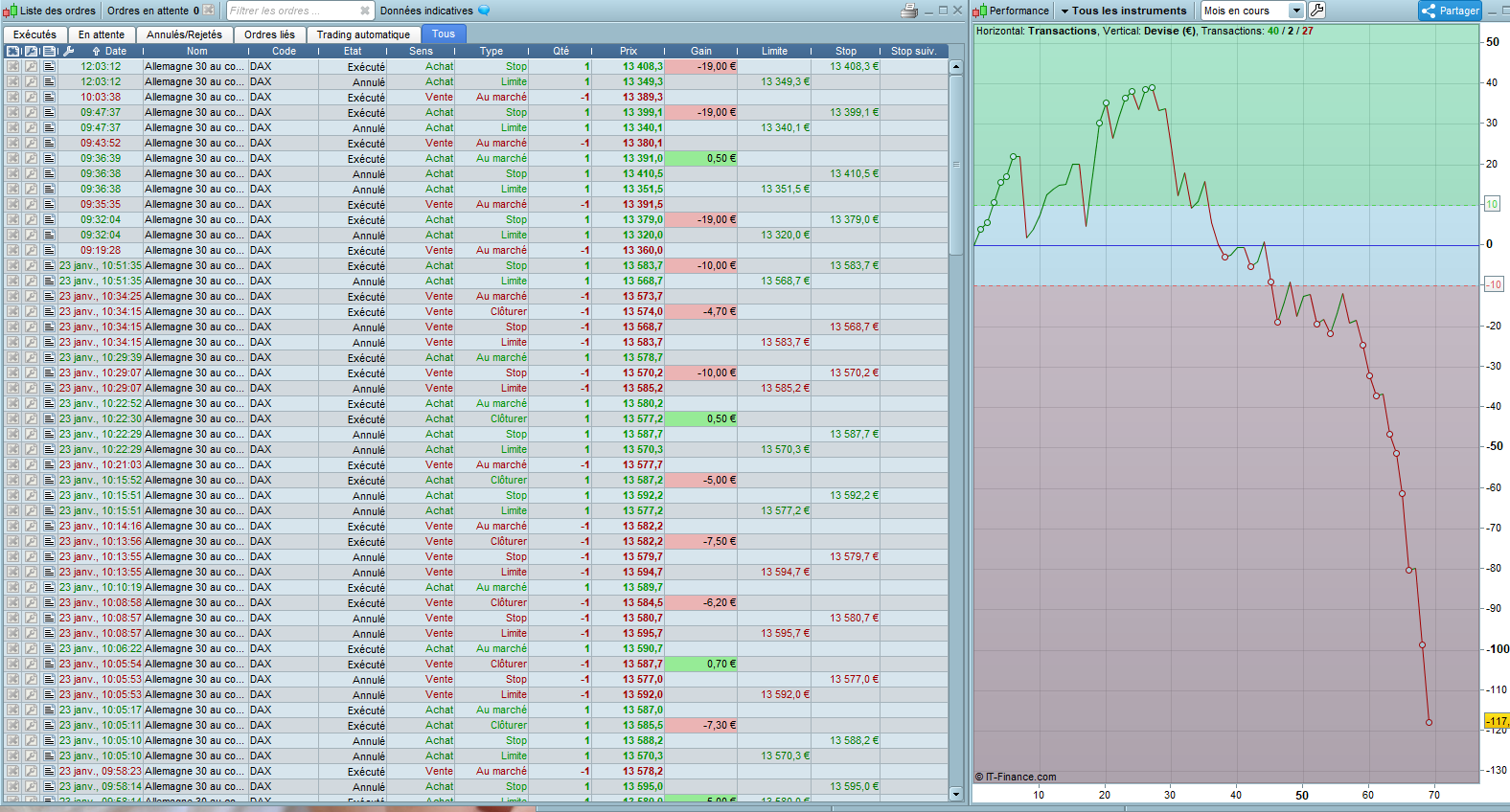This screenshot has height=812, width=1510.
Task: Click the 13 410,5 € stop cell
Action: point(846,173)
